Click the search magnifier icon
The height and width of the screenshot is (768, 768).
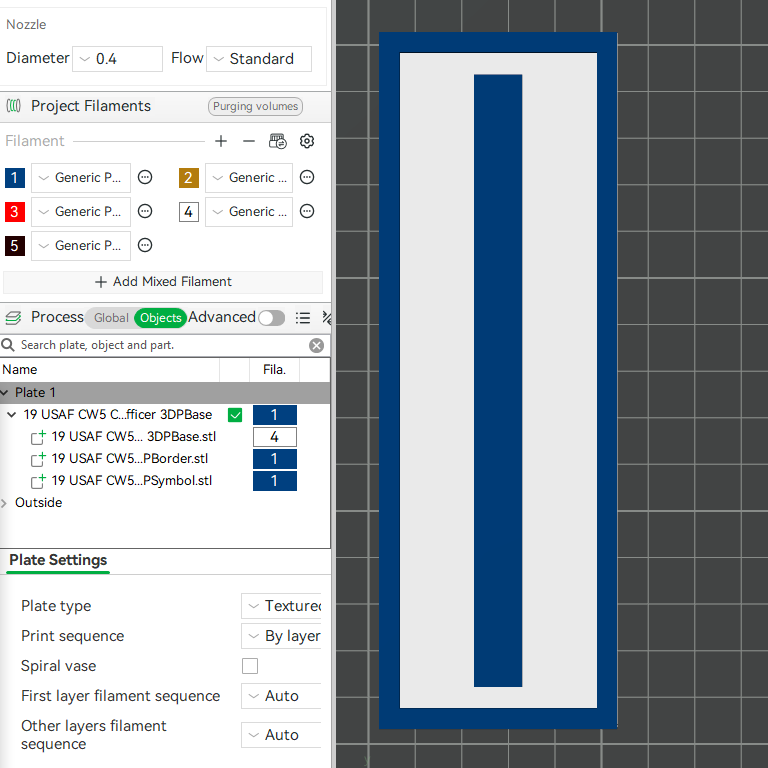click(x=8, y=345)
